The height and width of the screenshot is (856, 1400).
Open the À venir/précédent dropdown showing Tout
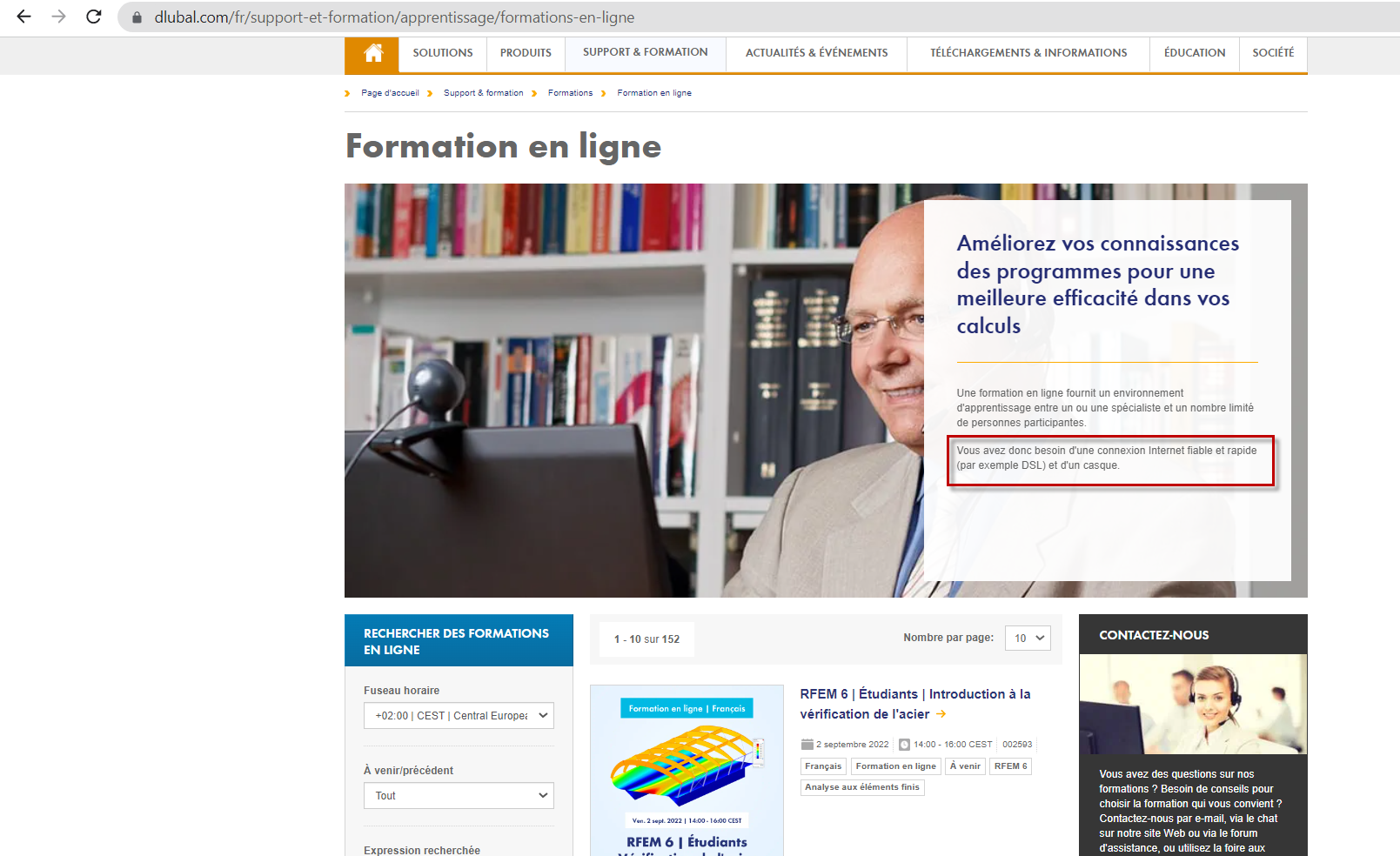point(459,796)
